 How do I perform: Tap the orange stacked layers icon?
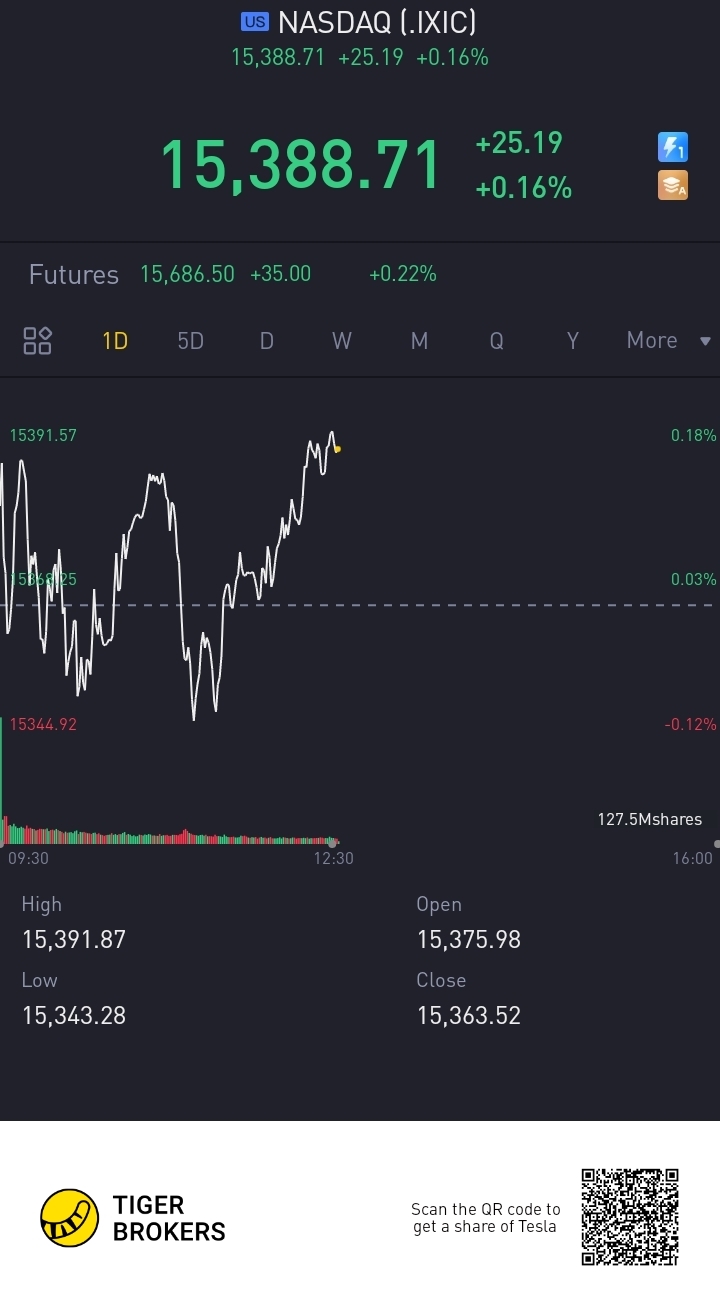point(672,185)
